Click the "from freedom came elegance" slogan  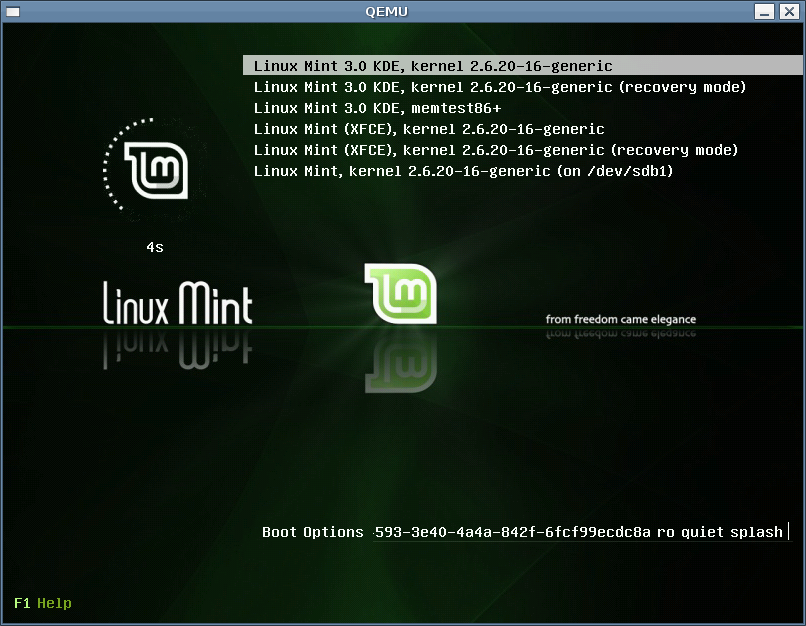[621, 319]
